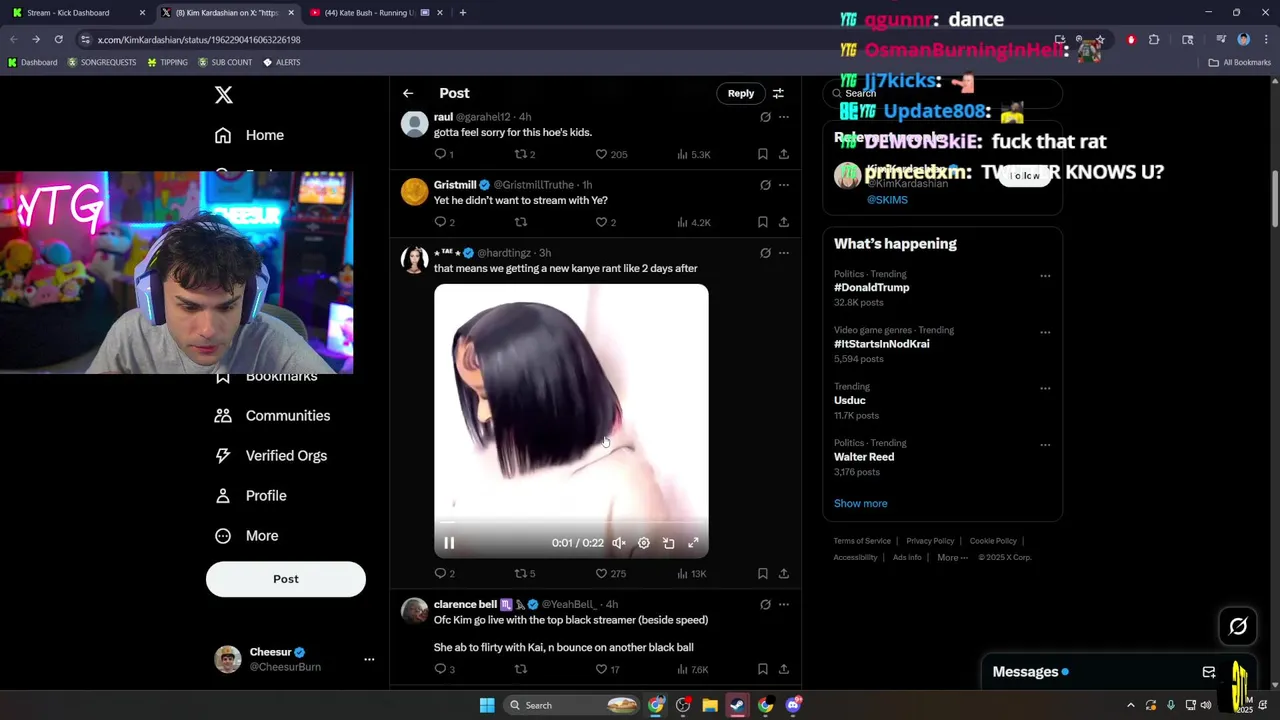Image resolution: width=1280 pixels, height=720 pixels.
Task: Open options for #DonaldTrump trend
Action: click(x=1045, y=276)
